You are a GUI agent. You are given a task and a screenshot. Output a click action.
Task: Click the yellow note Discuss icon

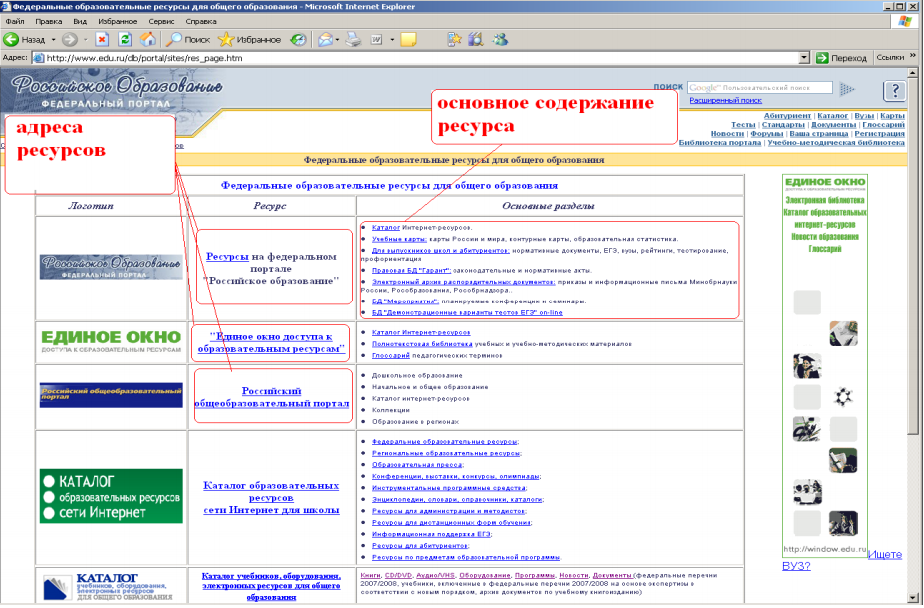[408, 39]
